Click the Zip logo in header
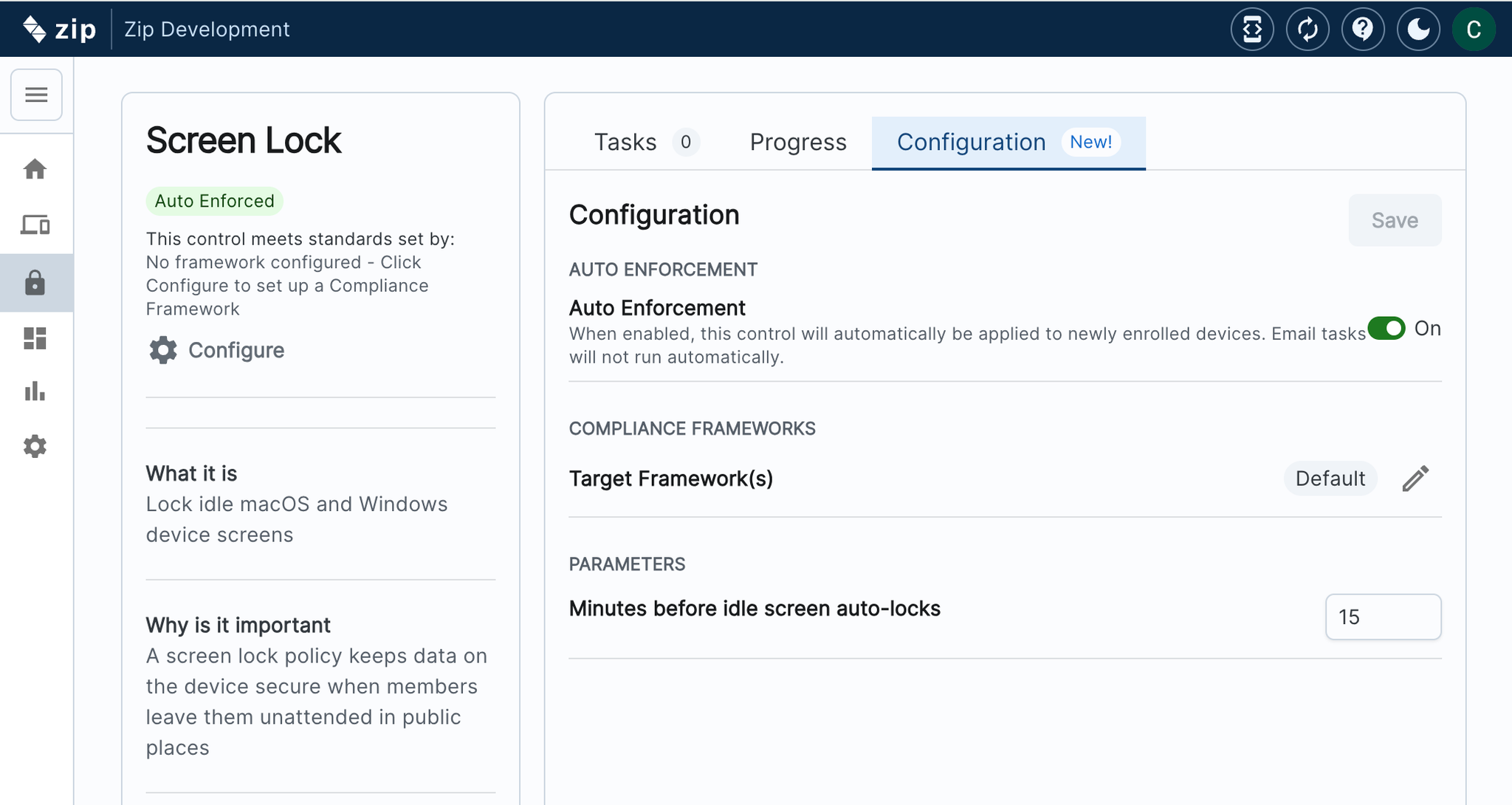Image resolution: width=1512 pixels, height=805 pixels. pyautogui.click(x=60, y=30)
